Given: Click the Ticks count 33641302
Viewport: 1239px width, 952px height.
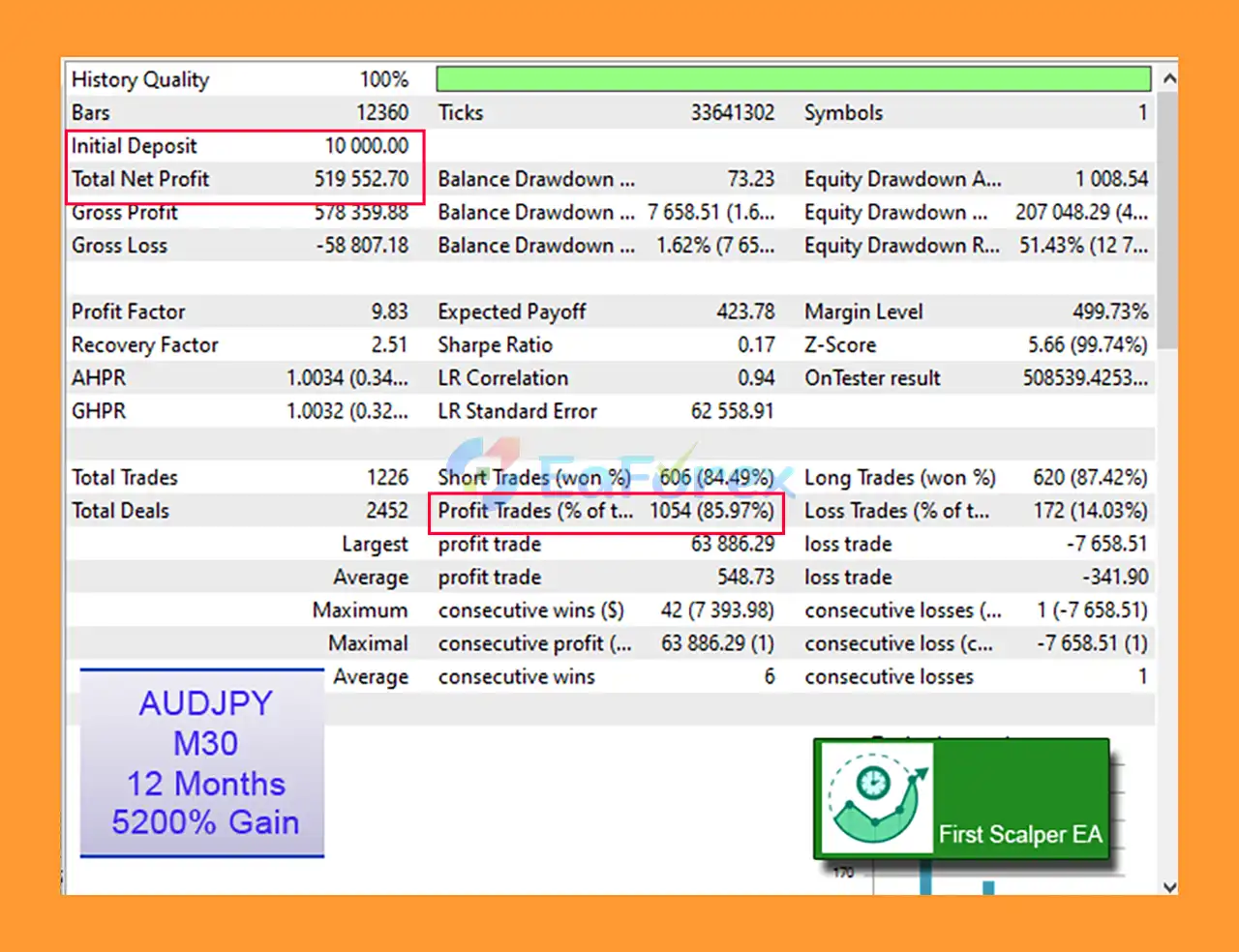Looking at the screenshot, I should (x=732, y=113).
